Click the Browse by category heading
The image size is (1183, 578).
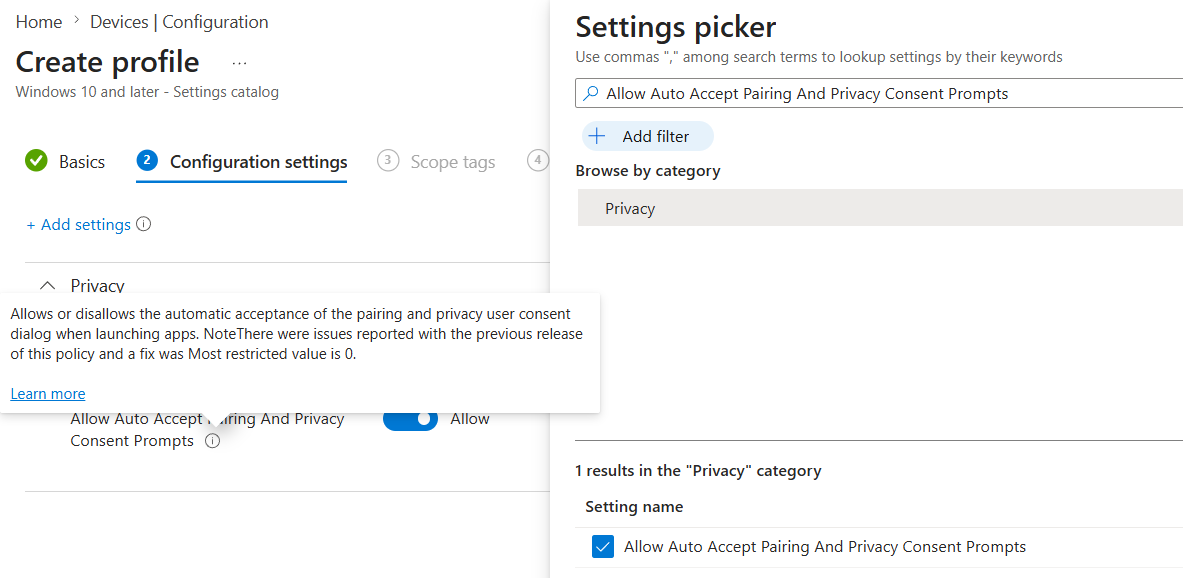coord(647,171)
